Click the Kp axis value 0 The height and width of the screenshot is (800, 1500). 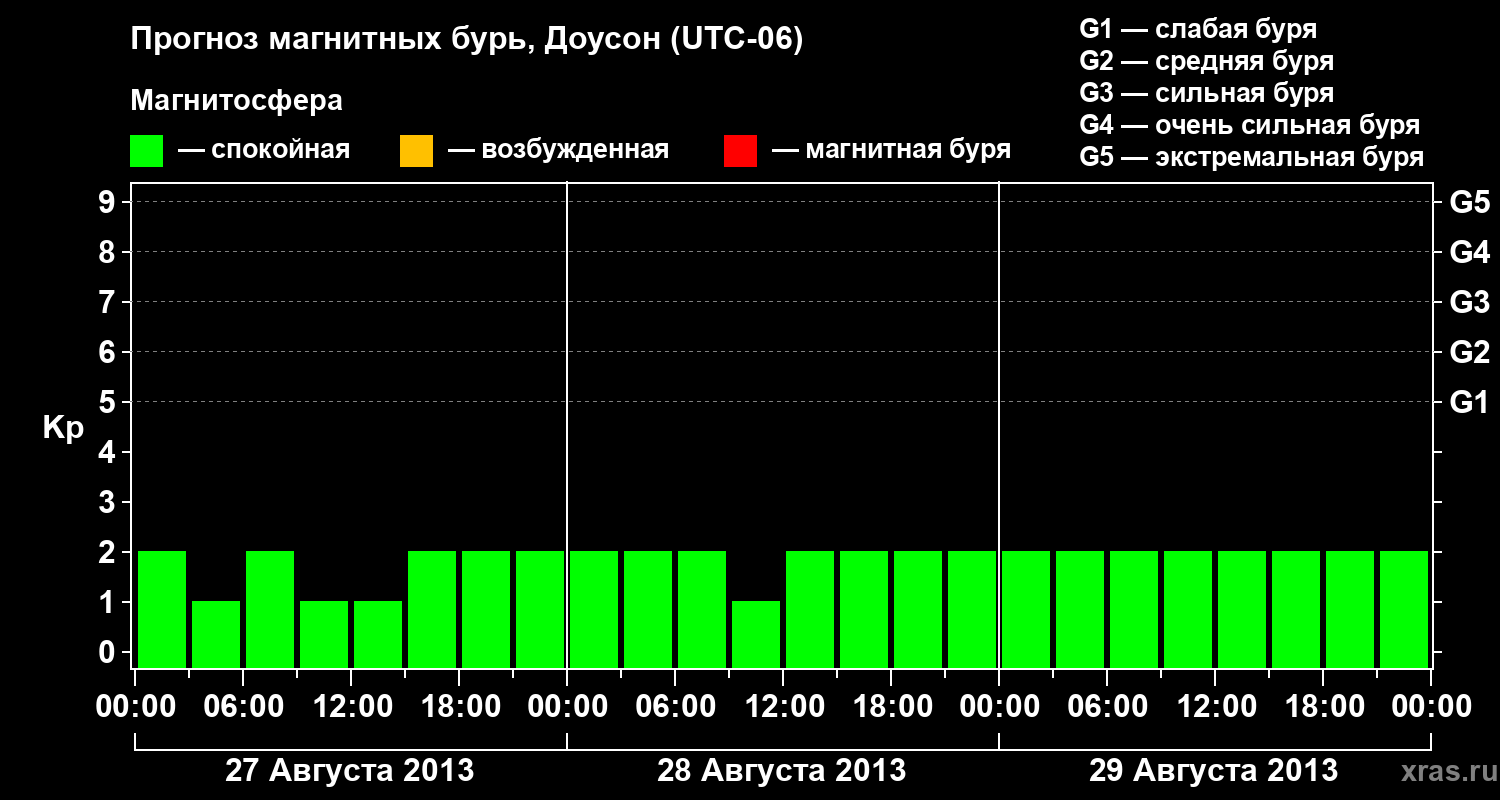tap(109, 652)
